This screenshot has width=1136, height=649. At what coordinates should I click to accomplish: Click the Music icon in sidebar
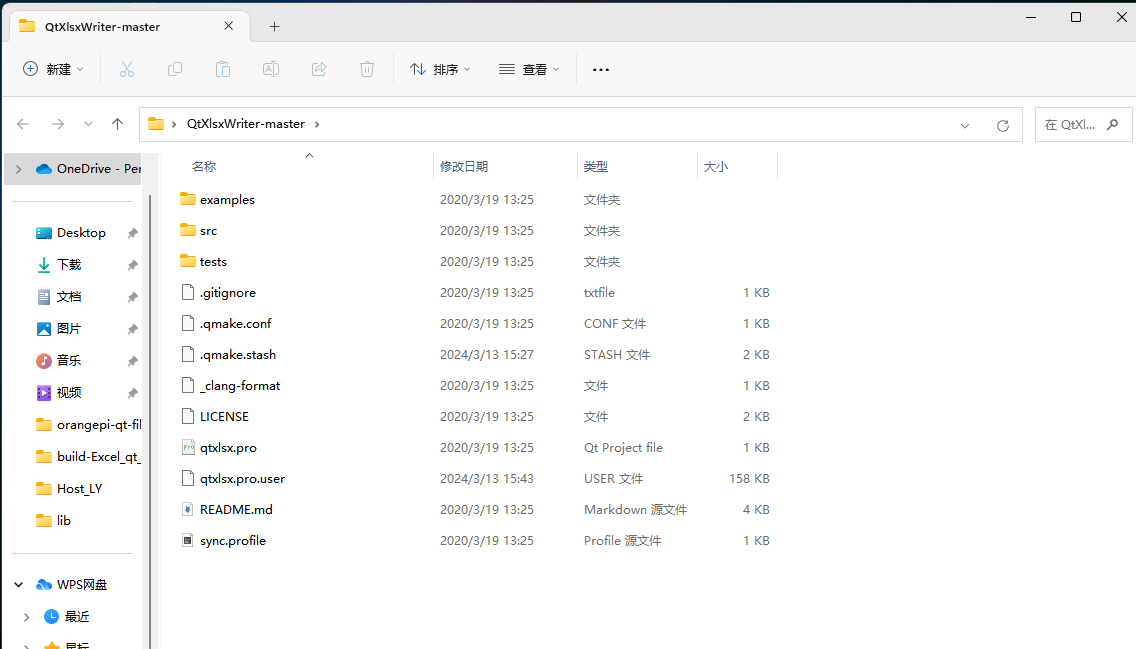tap(43, 360)
